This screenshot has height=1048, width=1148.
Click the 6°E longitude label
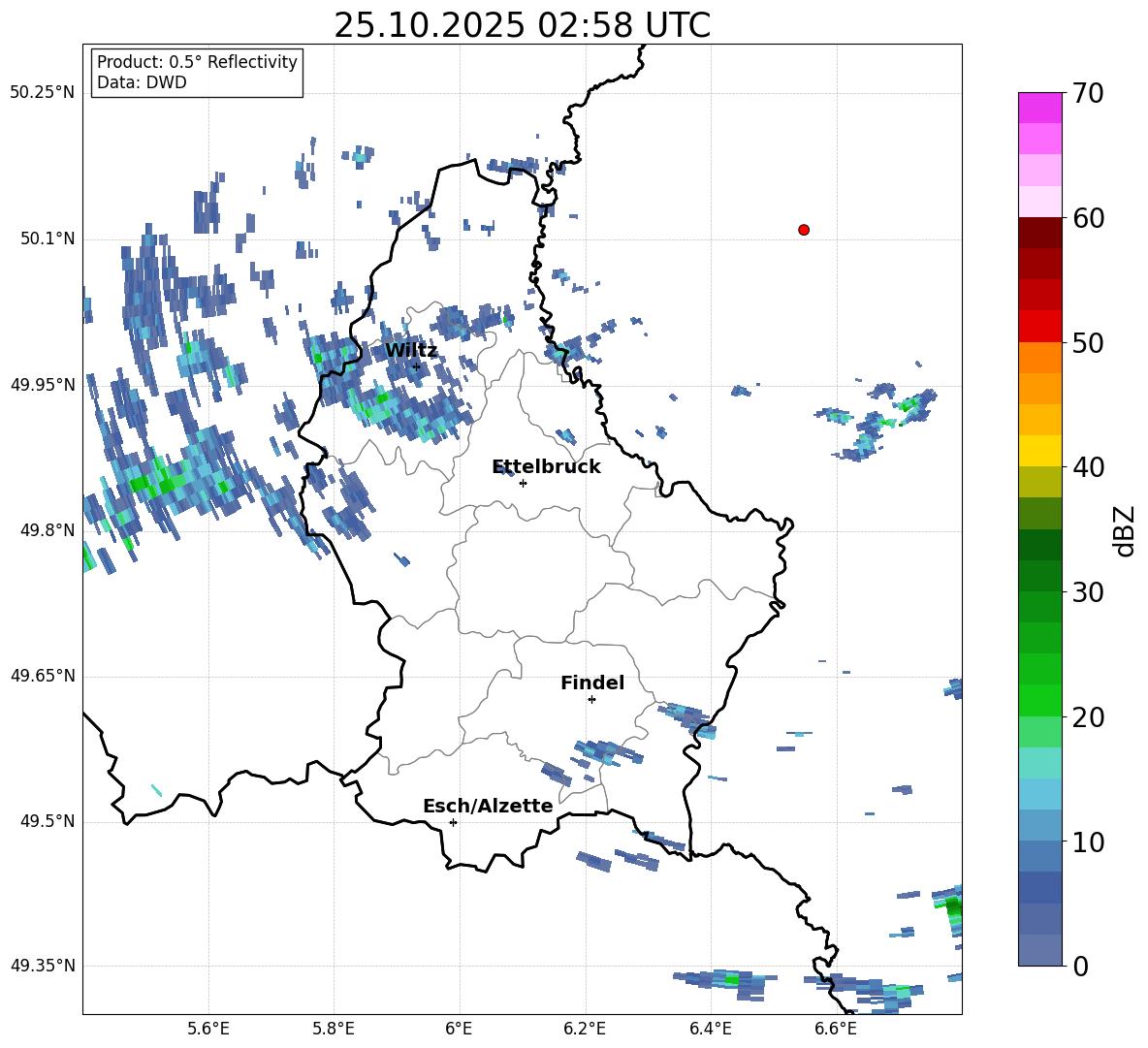click(459, 1029)
